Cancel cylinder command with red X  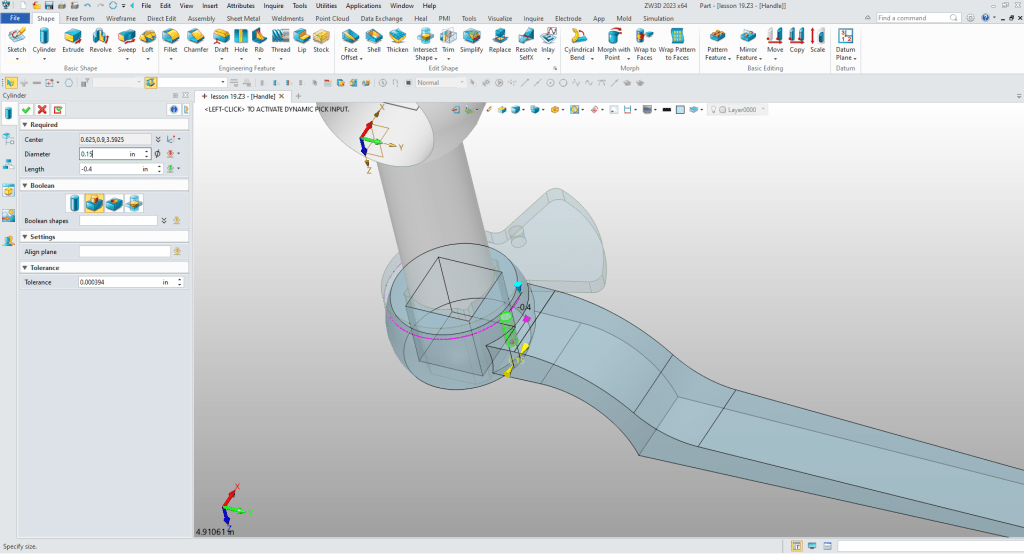[x=42, y=109]
